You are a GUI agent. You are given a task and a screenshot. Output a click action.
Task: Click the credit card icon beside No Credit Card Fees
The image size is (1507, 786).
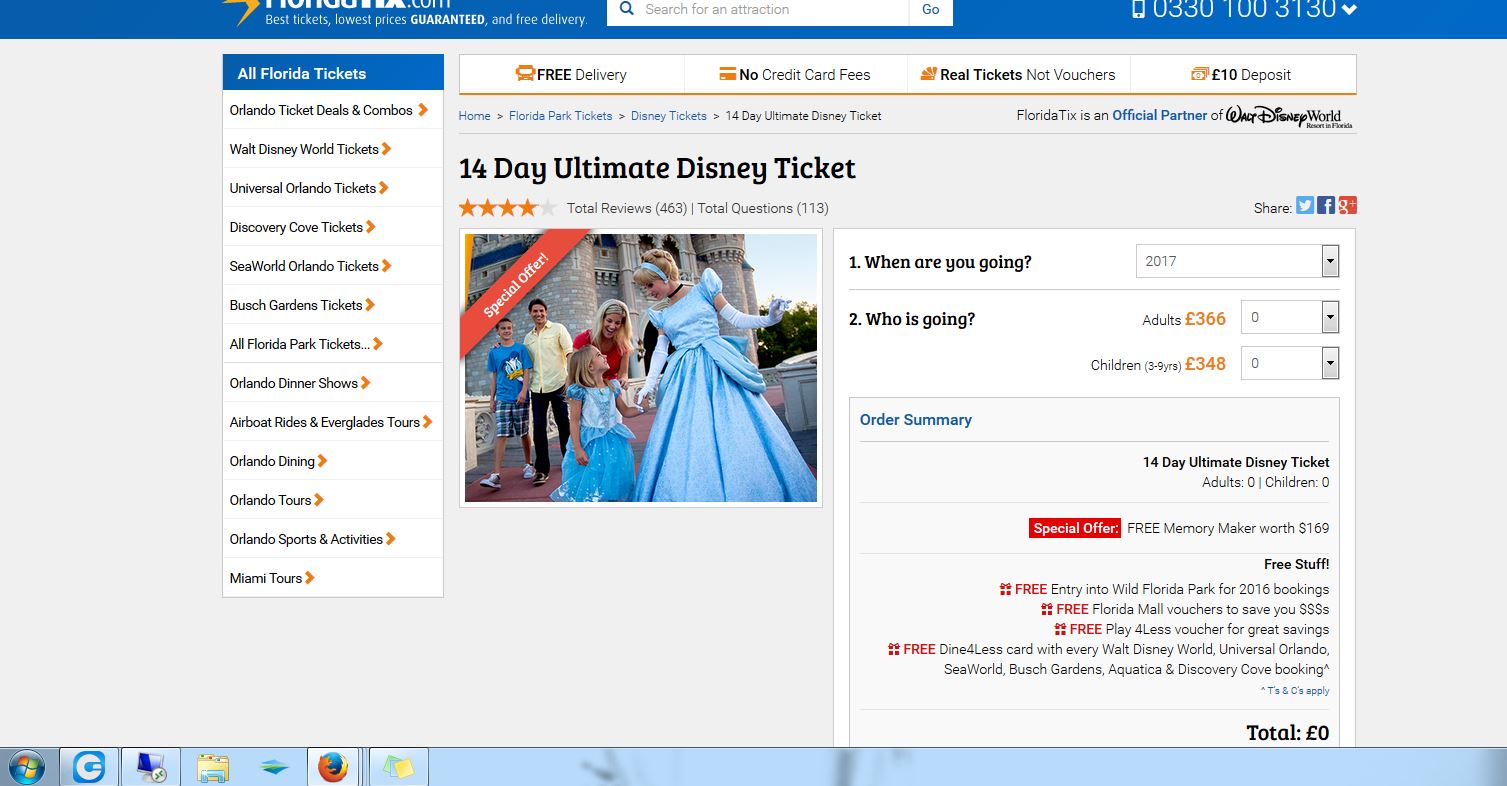click(728, 74)
